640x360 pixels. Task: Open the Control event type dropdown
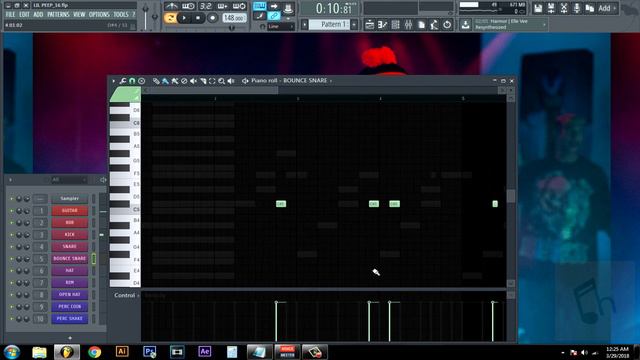(x=127, y=295)
